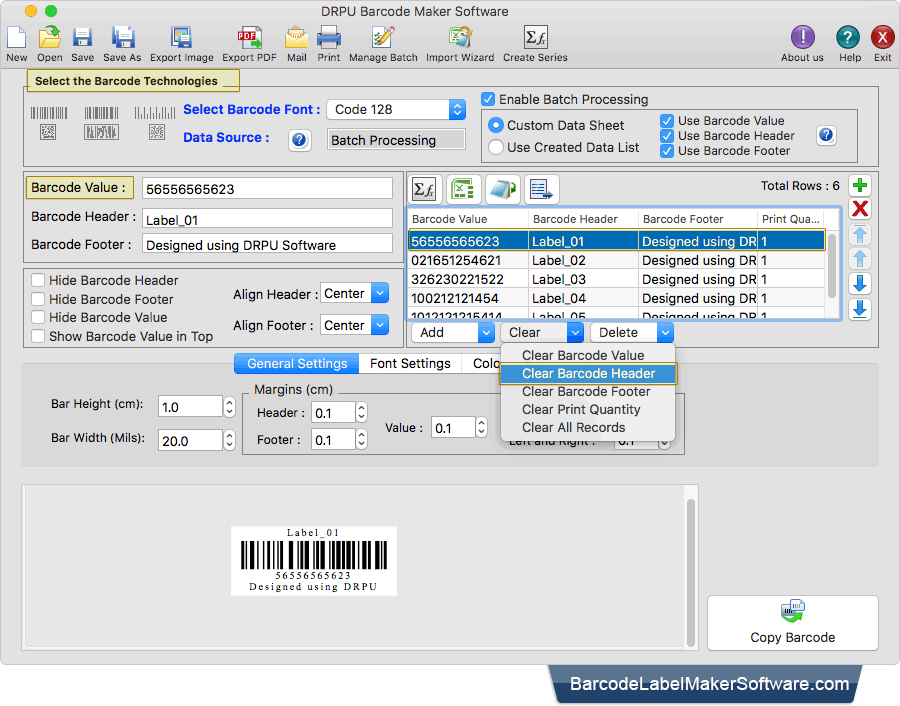Viewport: 900px width, 706px height.
Task: Toggle the Use Barcode Value checkbox
Action: tap(666, 121)
